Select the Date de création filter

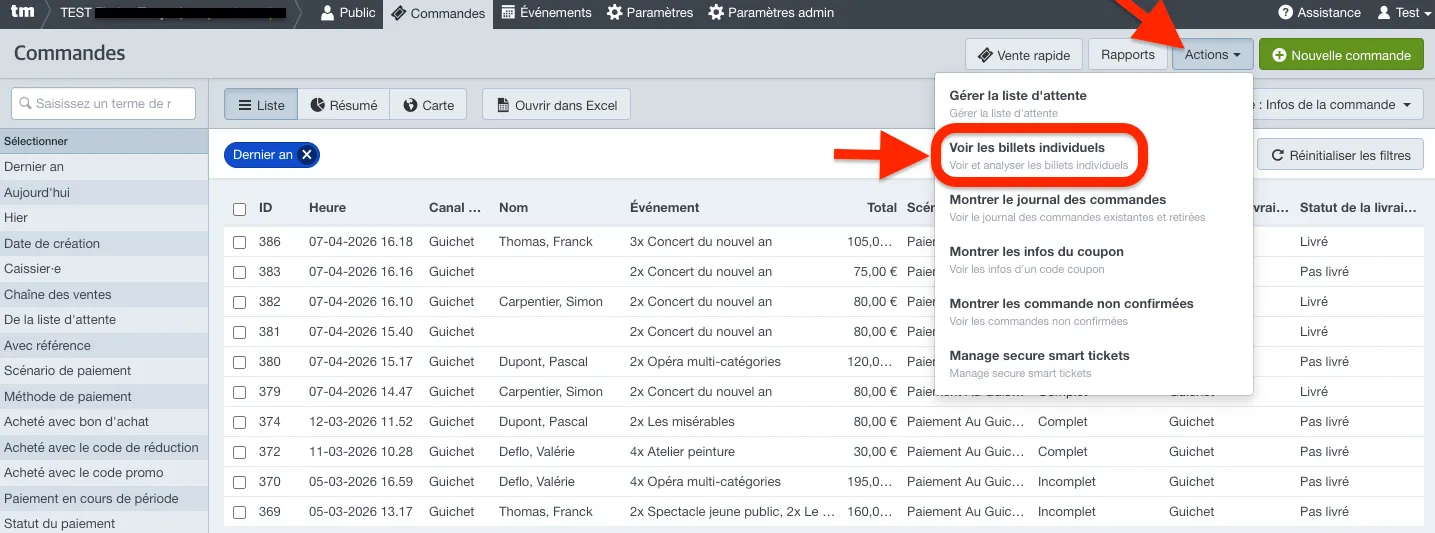104,243
